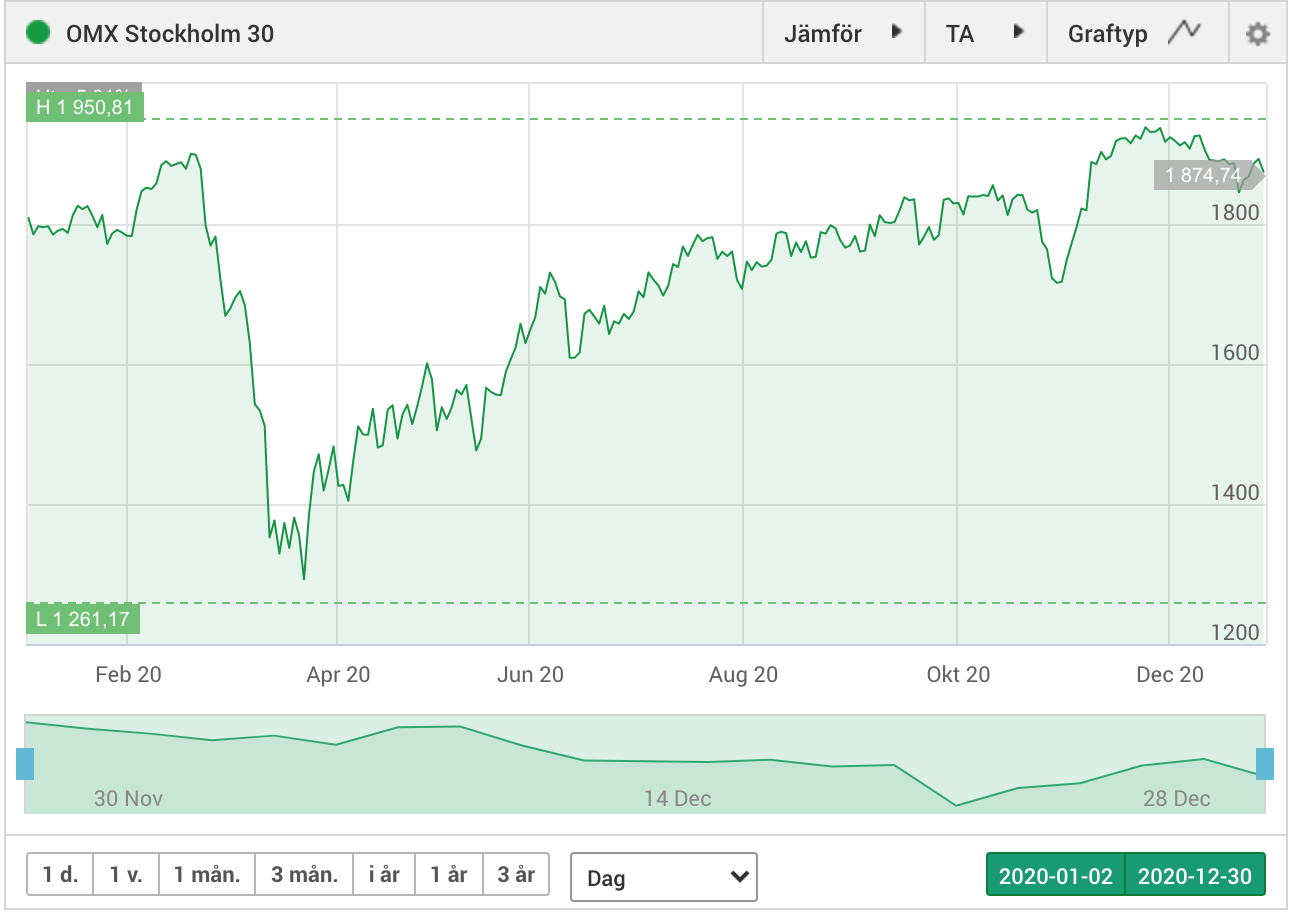Click the 1200 price axis label

1233,632
